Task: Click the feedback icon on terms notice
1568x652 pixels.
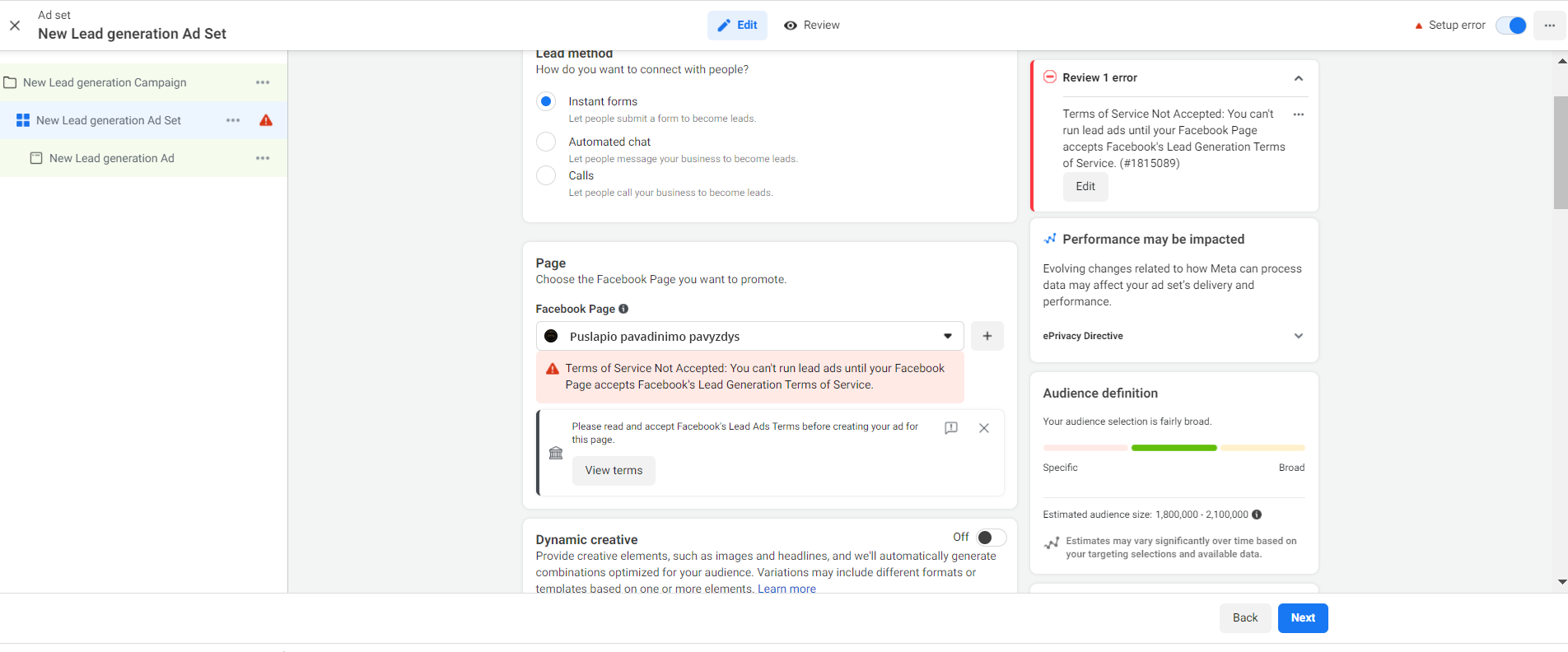Action: click(951, 428)
